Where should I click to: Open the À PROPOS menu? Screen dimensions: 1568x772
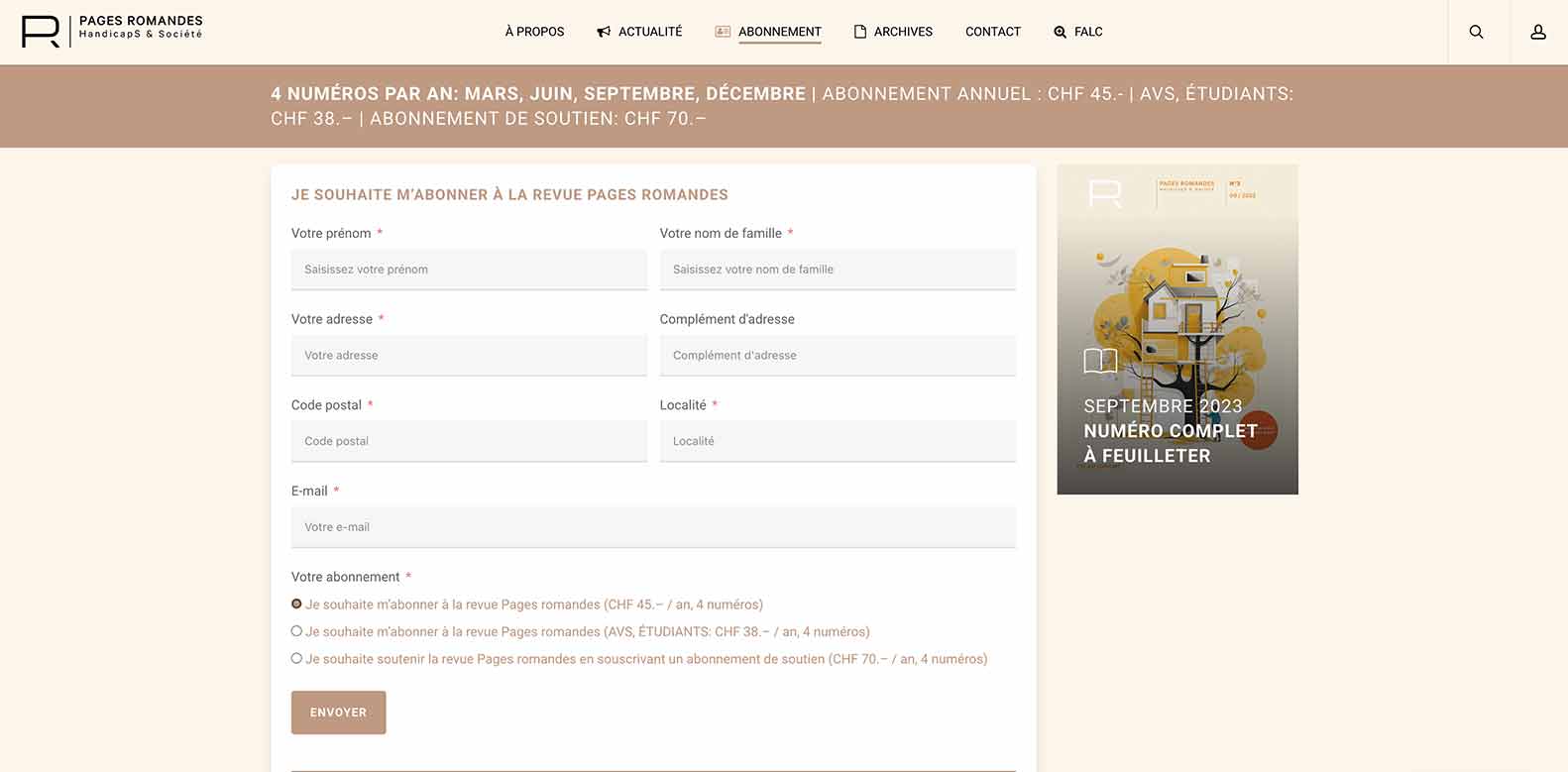[534, 32]
